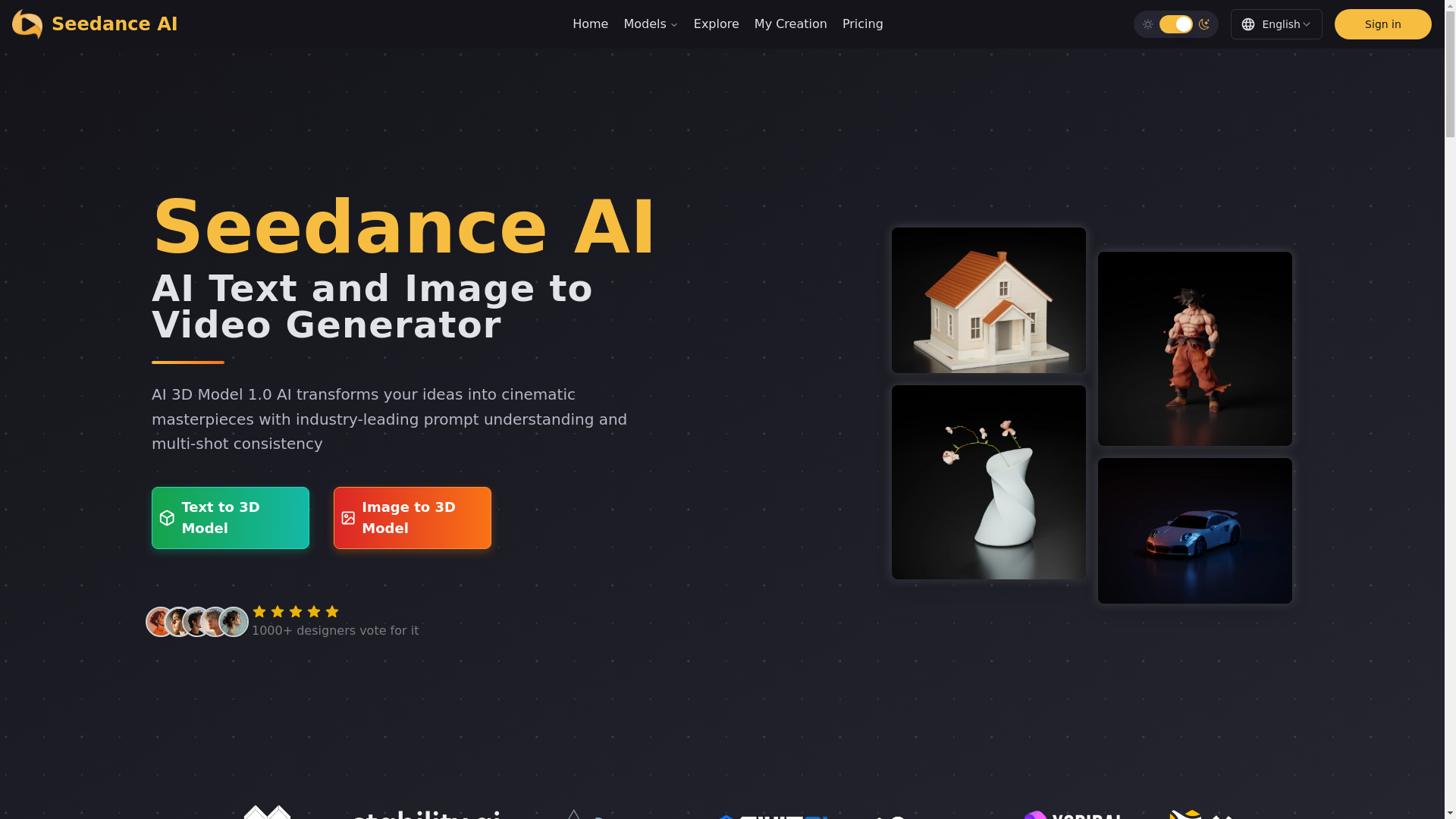Click the "1000+ designers vote for it" text
Screen dimensions: 1456x819
335,631
